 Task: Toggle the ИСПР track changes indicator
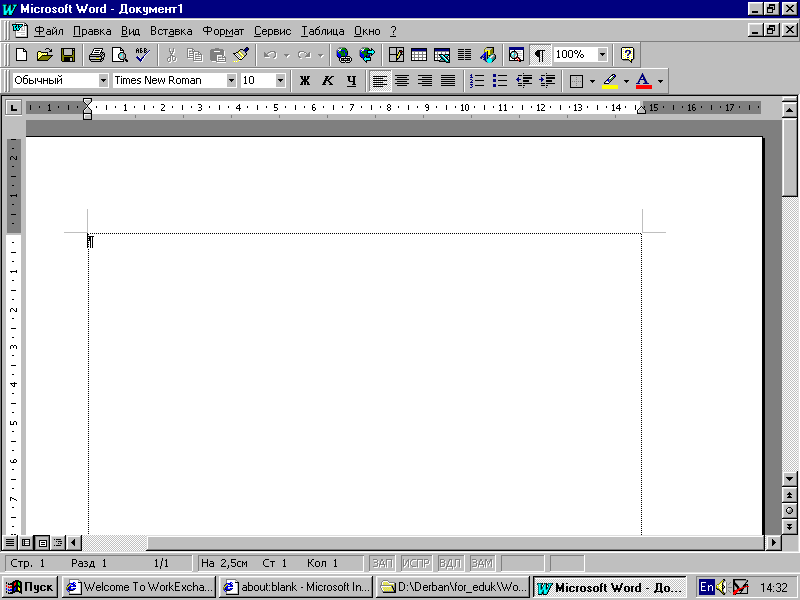pyautogui.click(x=416, y=563)
